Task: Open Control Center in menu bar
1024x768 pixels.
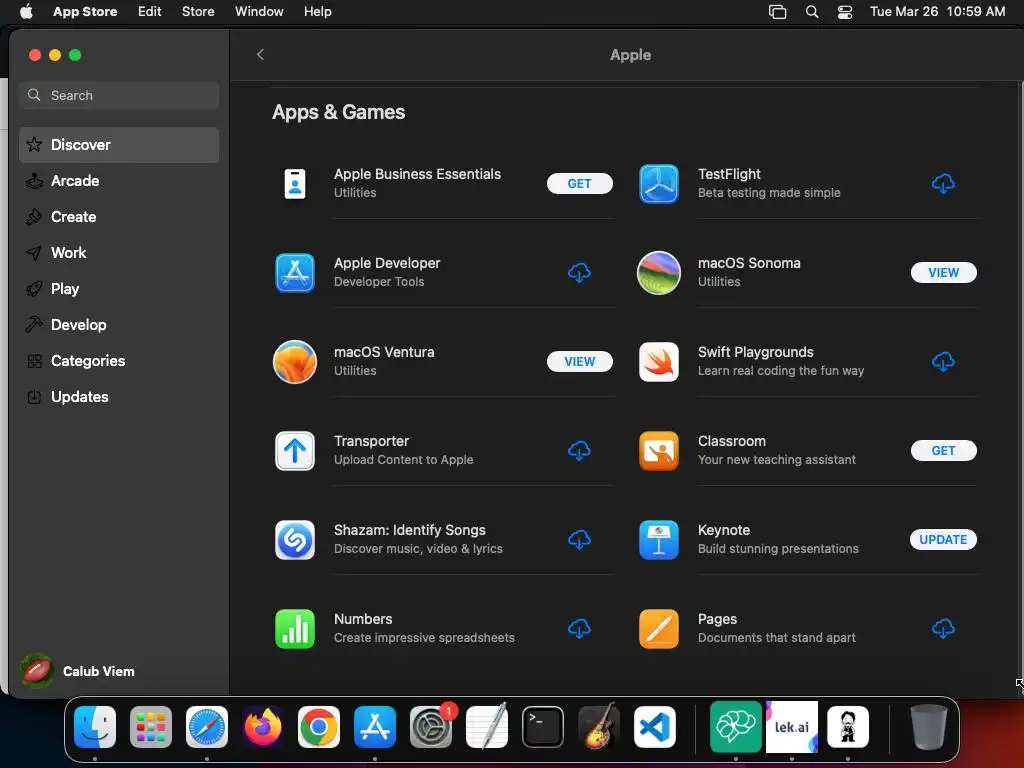Action: (845, 11)
